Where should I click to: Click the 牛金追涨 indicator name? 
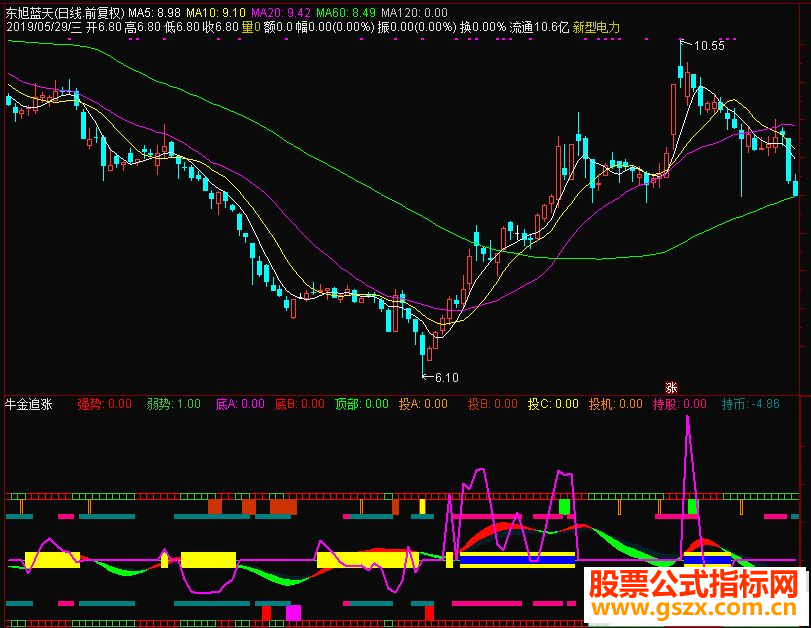tap(29, 404)
